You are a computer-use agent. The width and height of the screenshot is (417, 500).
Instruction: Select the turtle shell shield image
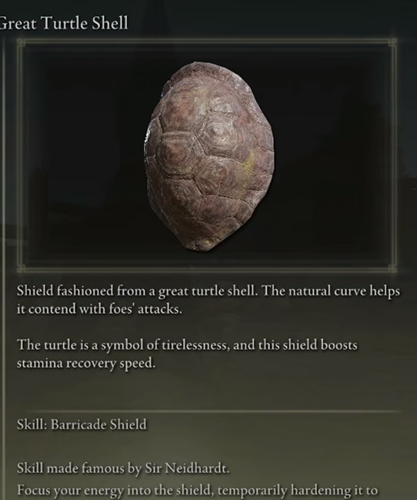coord(209,156)
